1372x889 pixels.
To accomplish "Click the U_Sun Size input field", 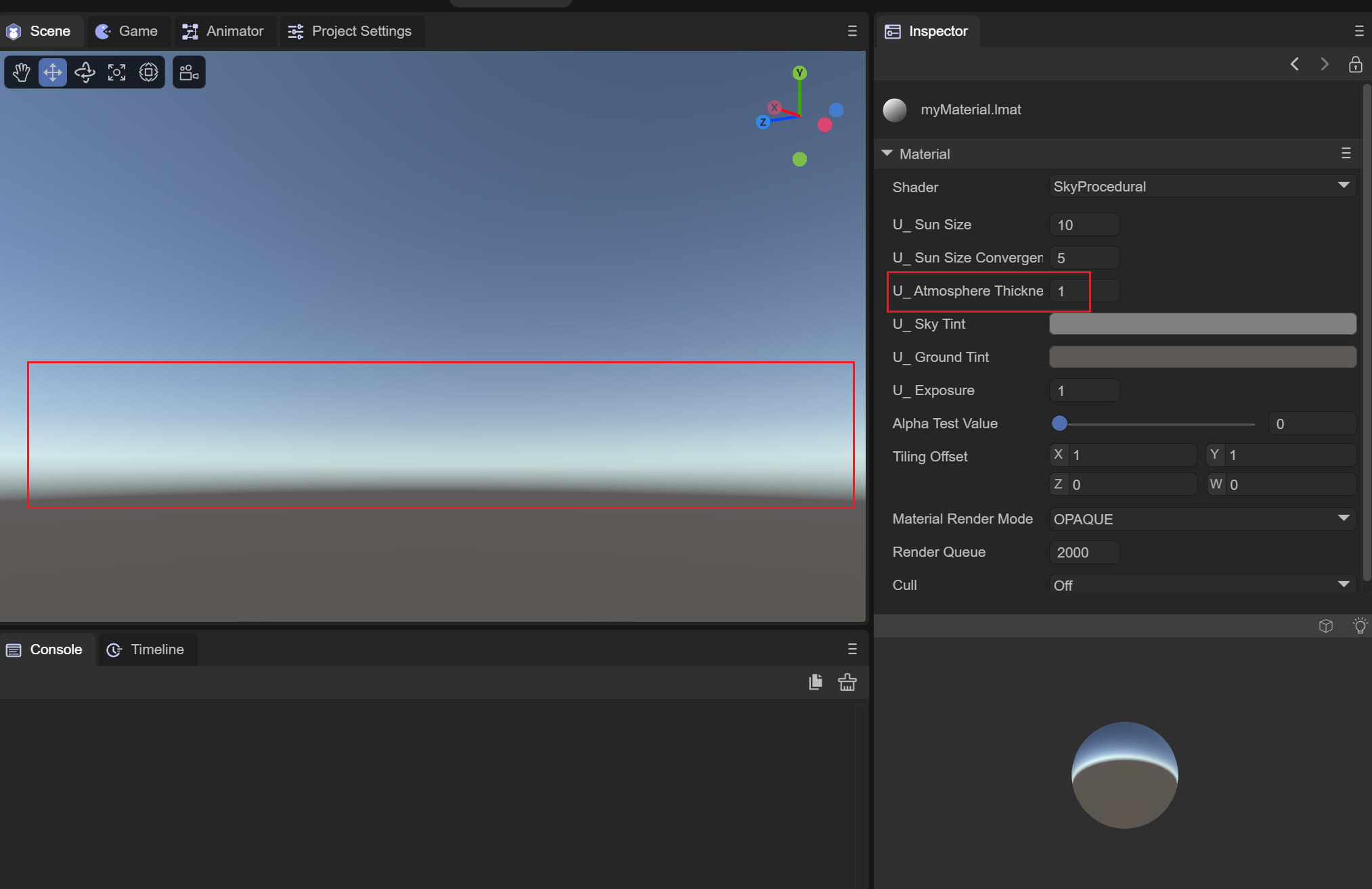I will pos(1084,225).
